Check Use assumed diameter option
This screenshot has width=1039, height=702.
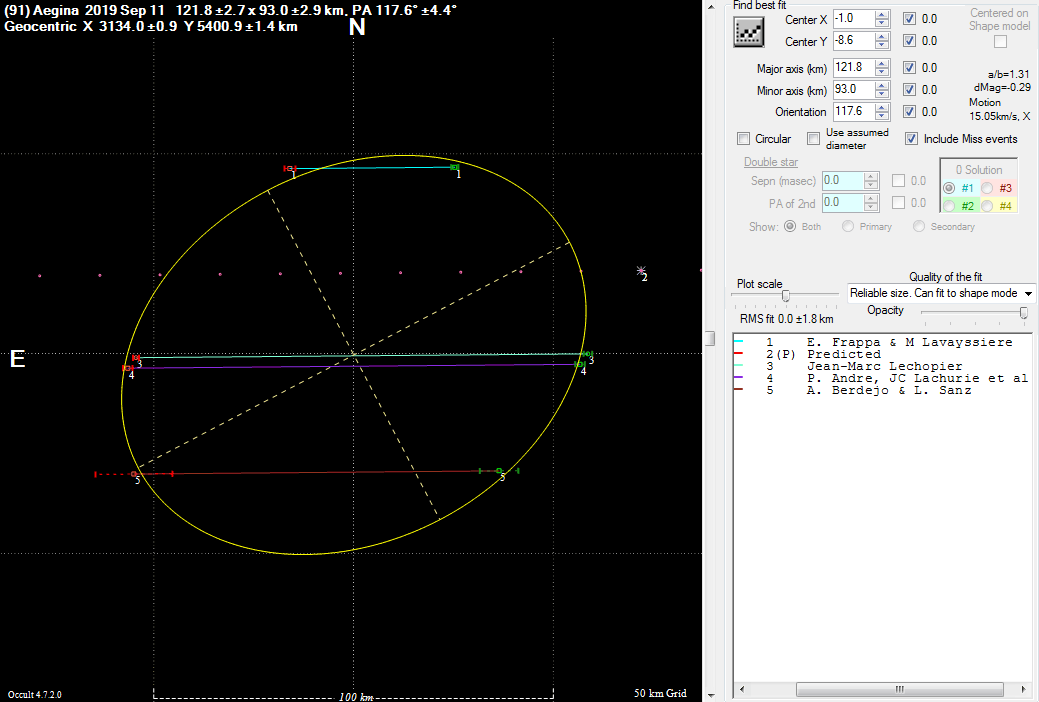coord(814,139)
